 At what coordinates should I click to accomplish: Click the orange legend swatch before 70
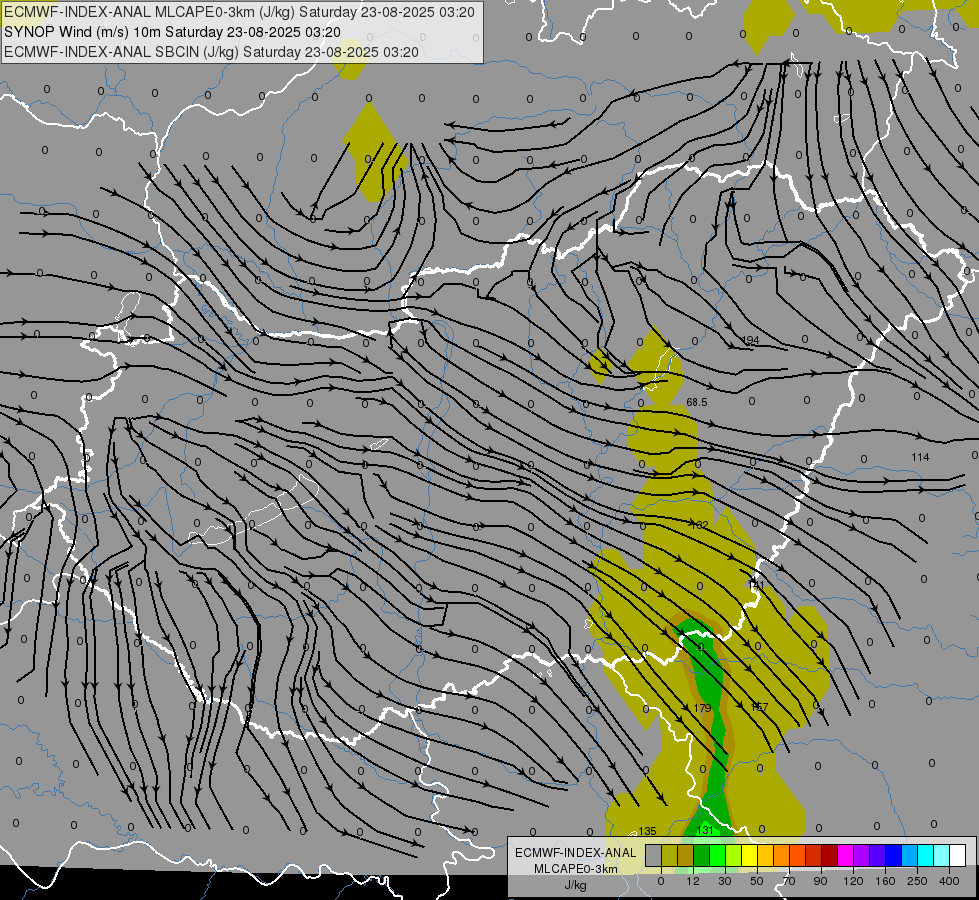pyautogui.click(x=782, y=855)
